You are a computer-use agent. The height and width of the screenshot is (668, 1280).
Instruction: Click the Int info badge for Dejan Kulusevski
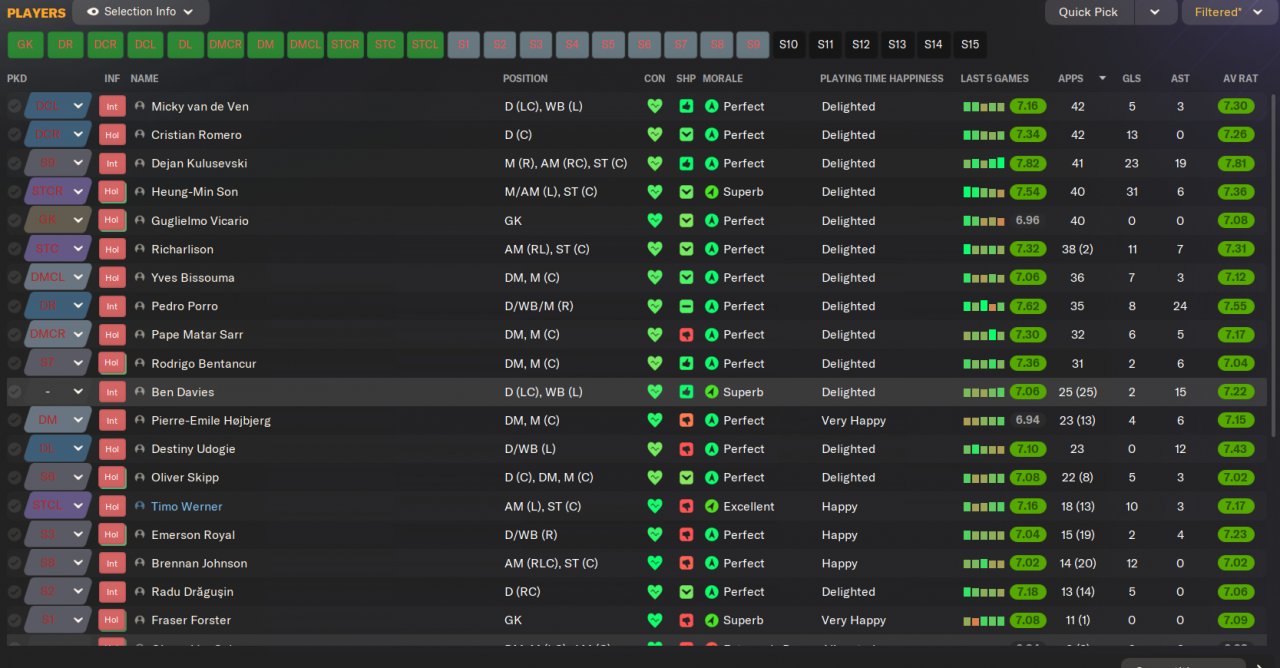(112, 163)
